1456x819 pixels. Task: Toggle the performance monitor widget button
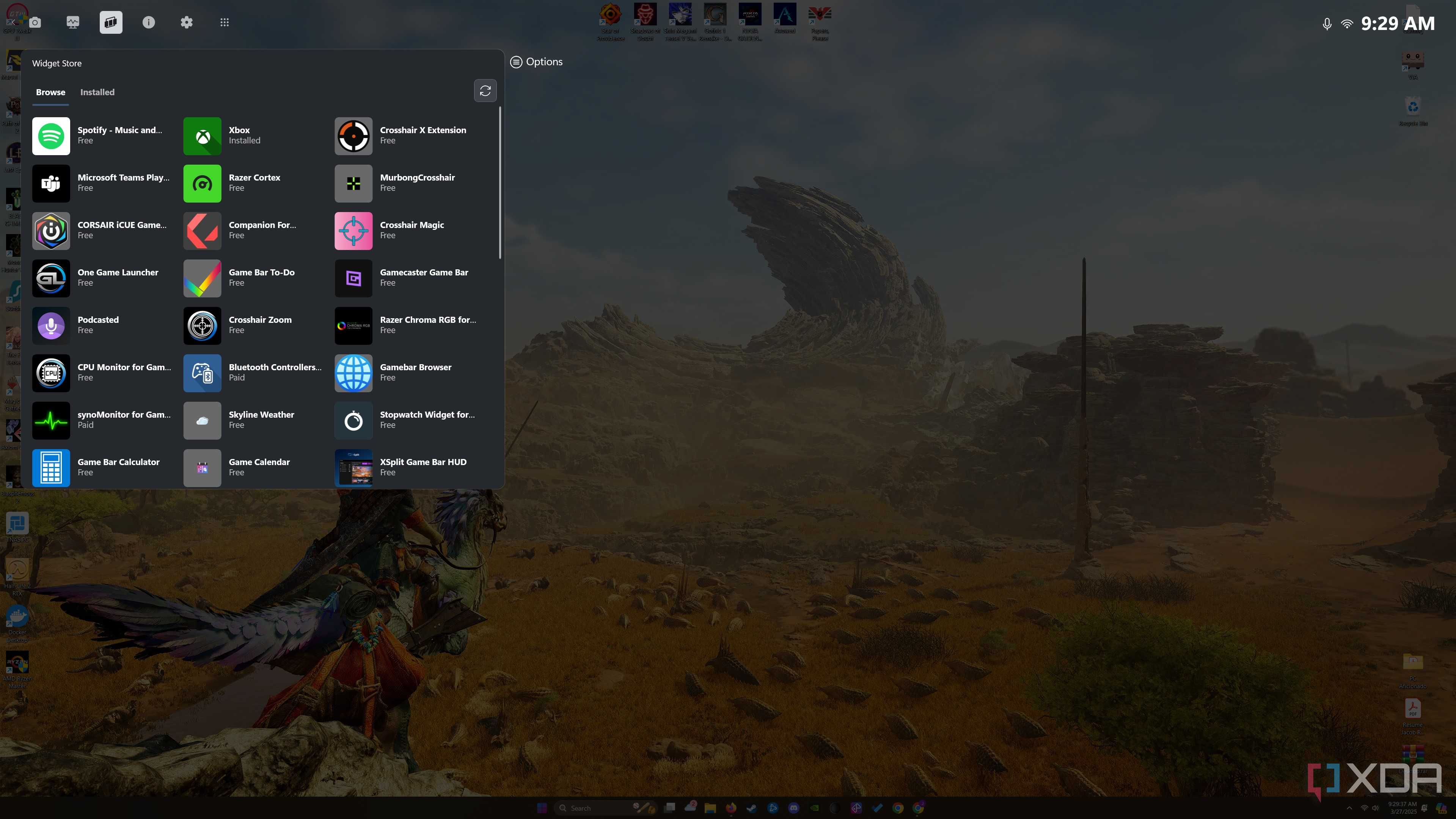click(73, 22)
